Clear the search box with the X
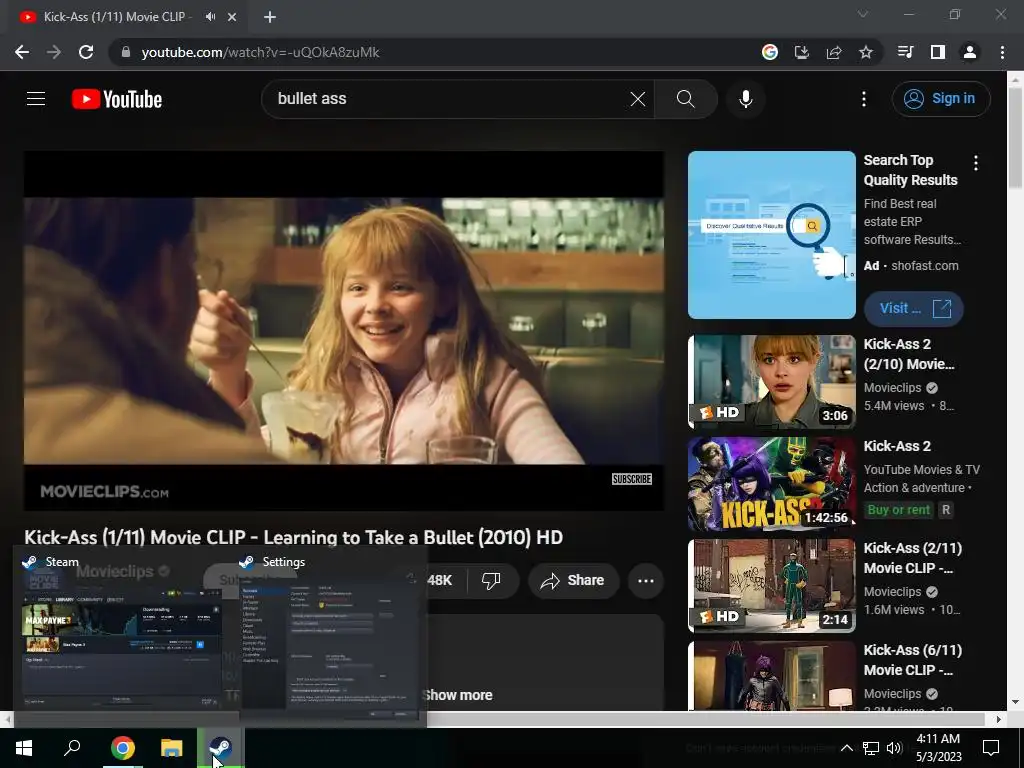1024x768 pixels. 637,99
